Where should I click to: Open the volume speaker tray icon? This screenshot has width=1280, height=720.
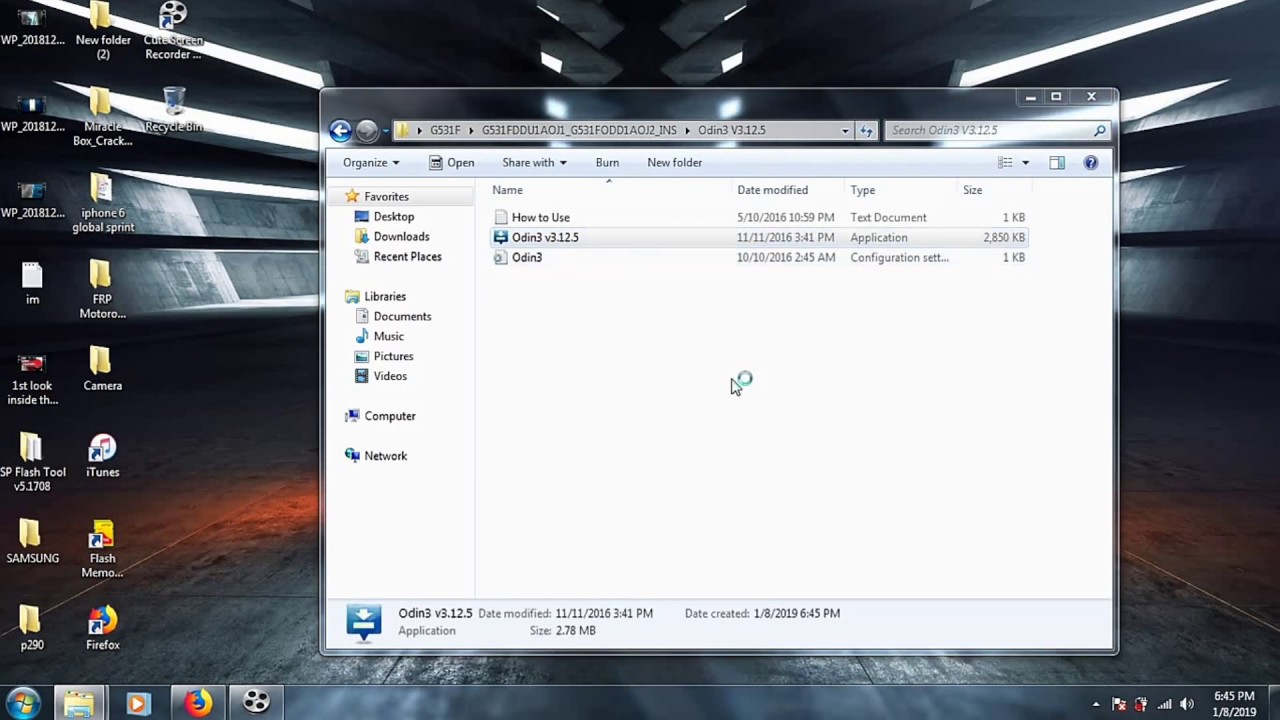coord(1187,705)
